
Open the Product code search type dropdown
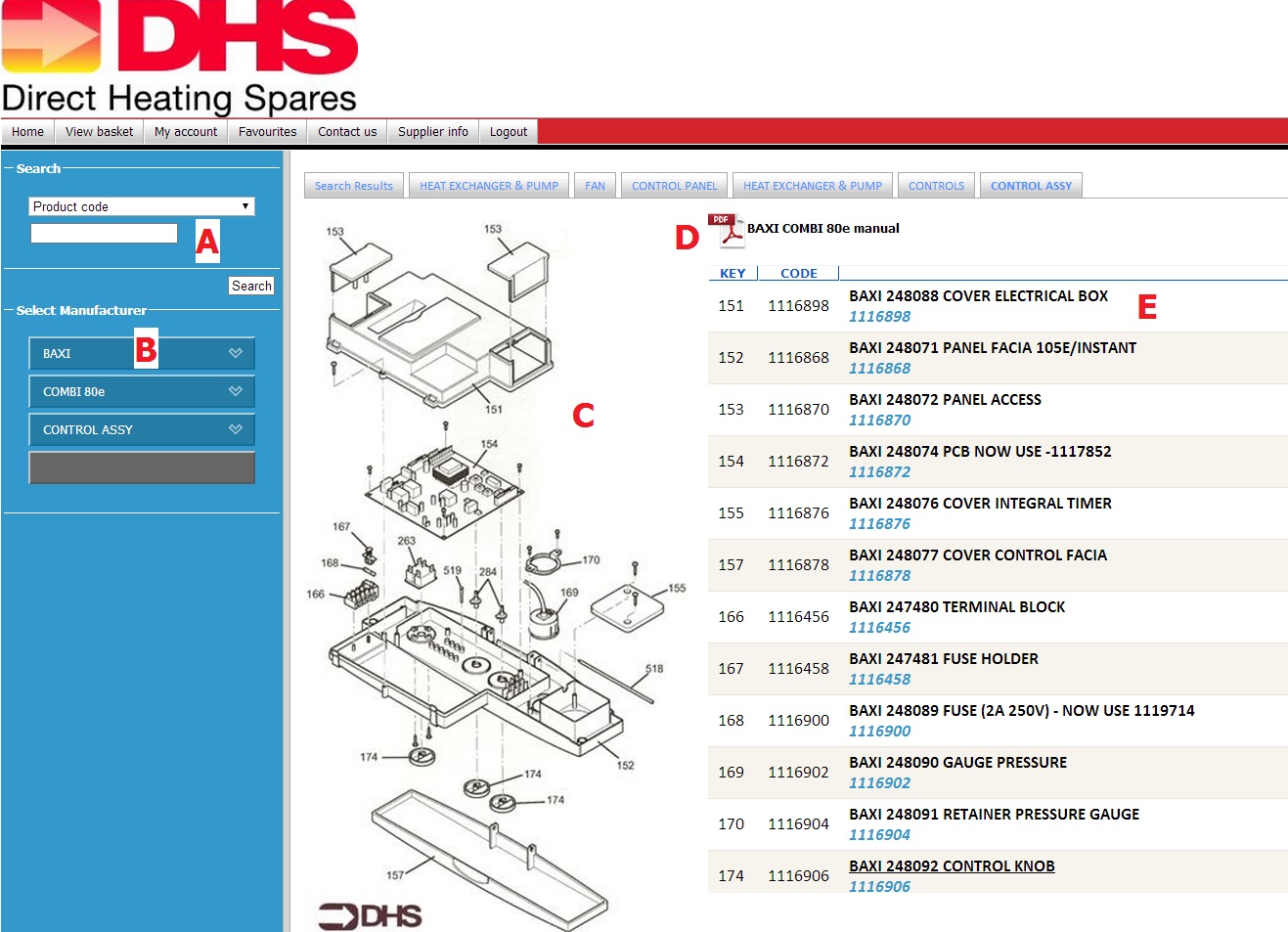[142, 206]
